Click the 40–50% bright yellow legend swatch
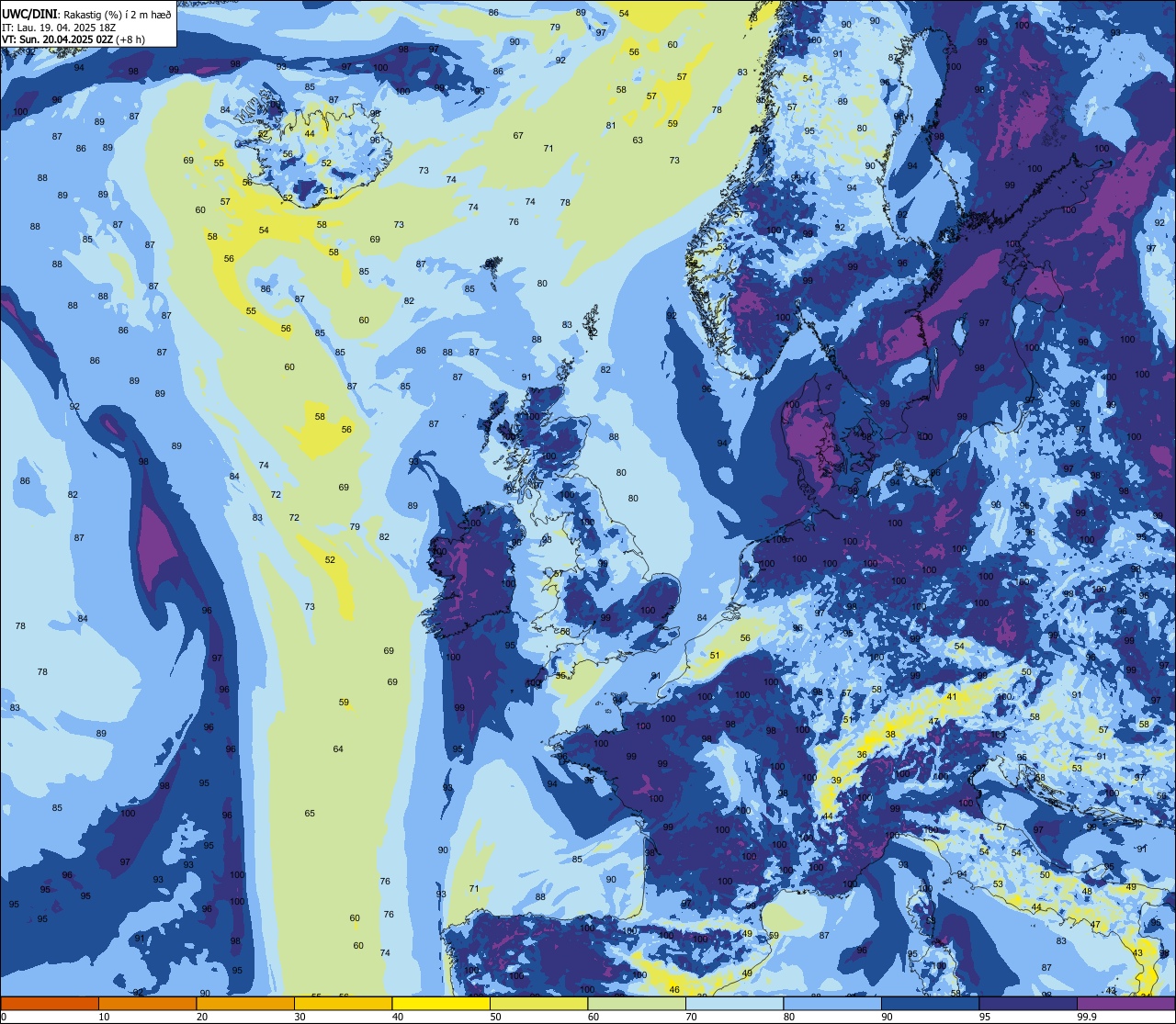This screenshot has height=1024, width=1176. (x=441, y=1003)
